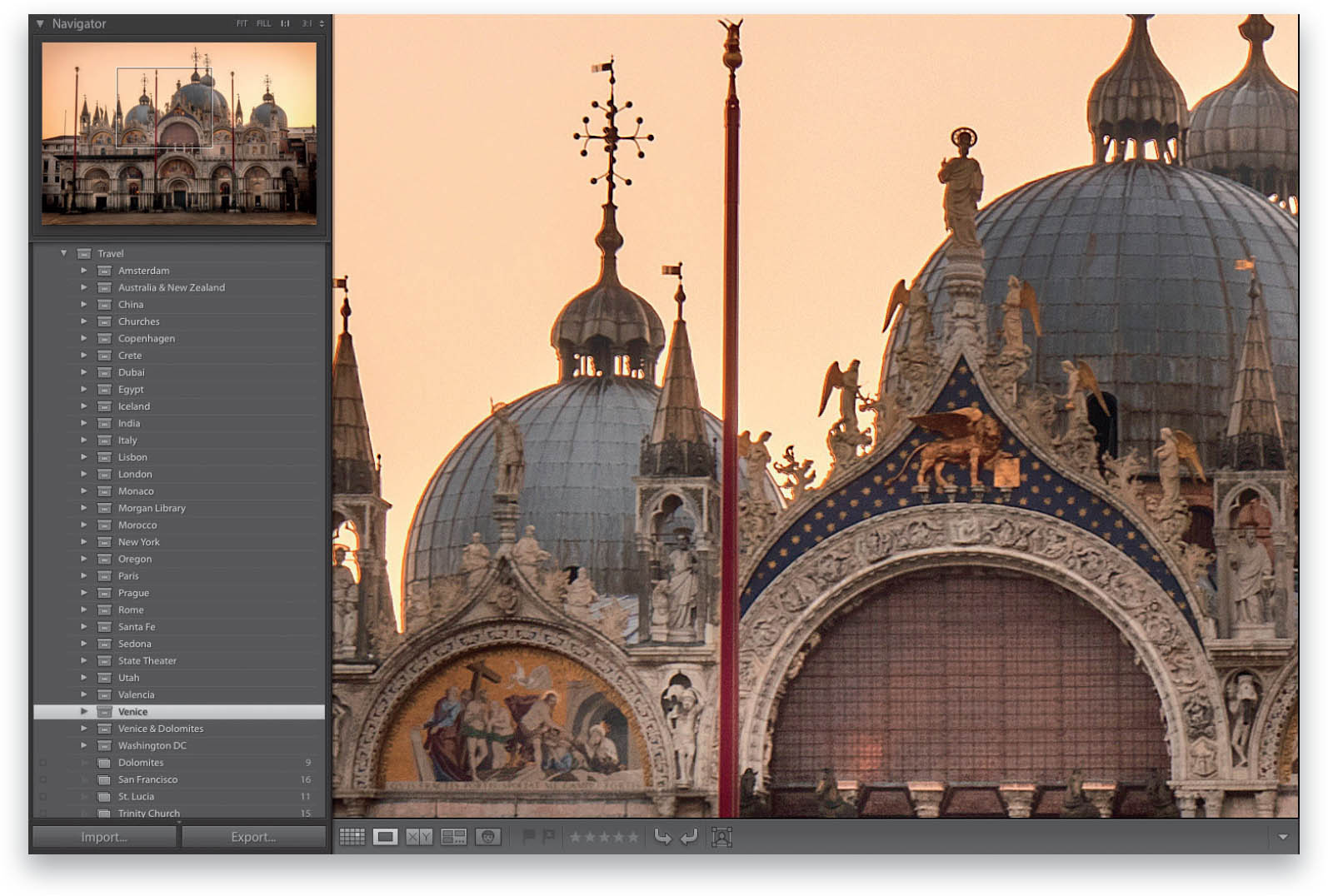This screenshot has width=1328, height=896.
Task: Open the San Francisco collection
Action: (x=179, y=779)
